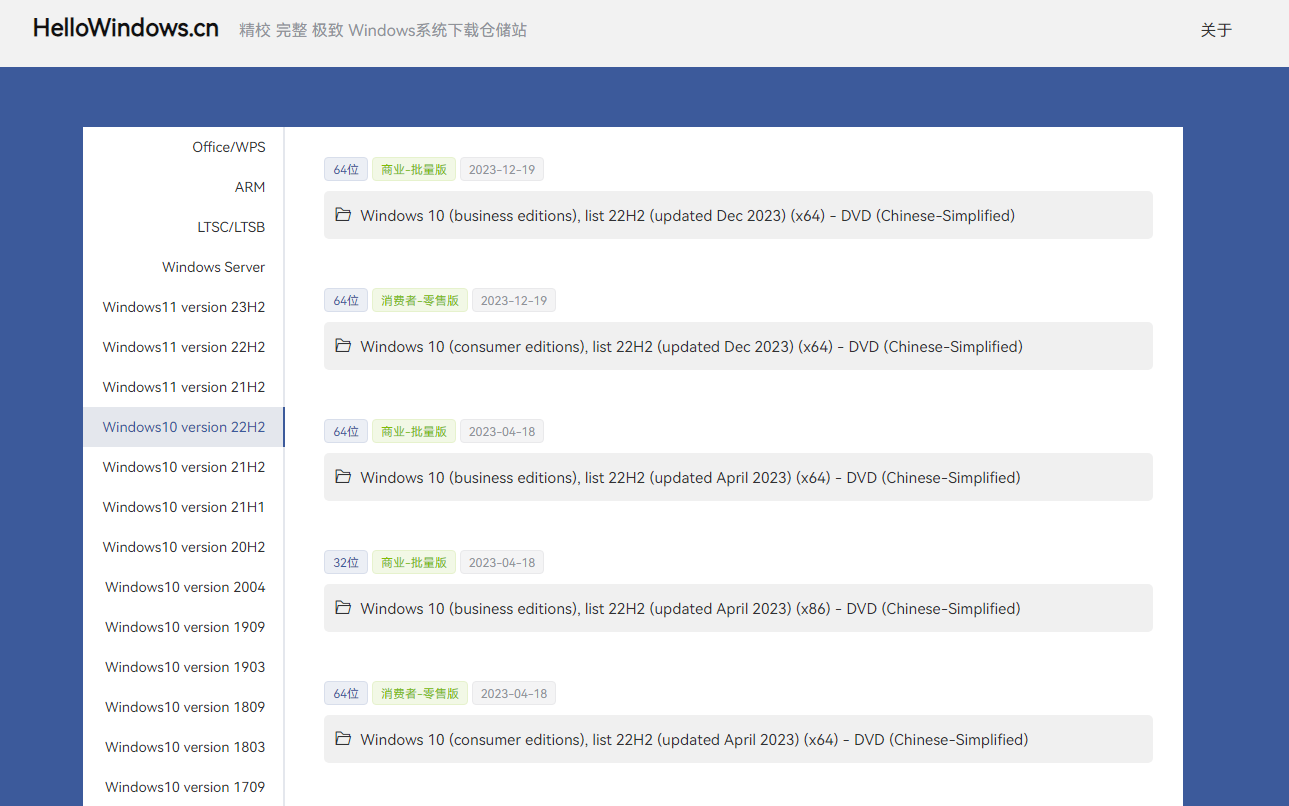Expand Windows 10 consumer editions Dec 2023 x64 entry
Screen dimensions: 1289x806
tap(738, 346)
